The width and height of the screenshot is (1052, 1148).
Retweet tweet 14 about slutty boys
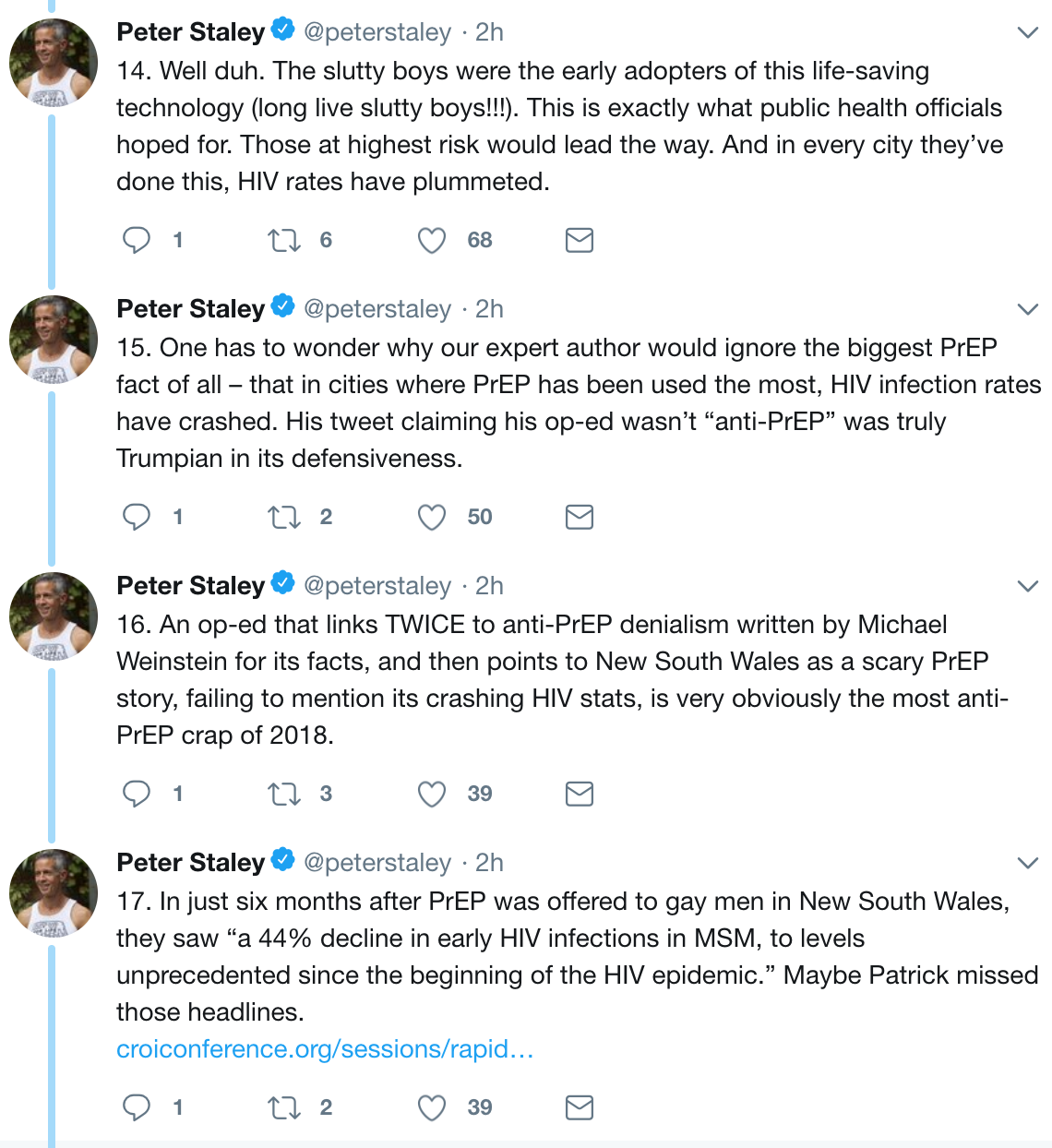pos(283,240)
